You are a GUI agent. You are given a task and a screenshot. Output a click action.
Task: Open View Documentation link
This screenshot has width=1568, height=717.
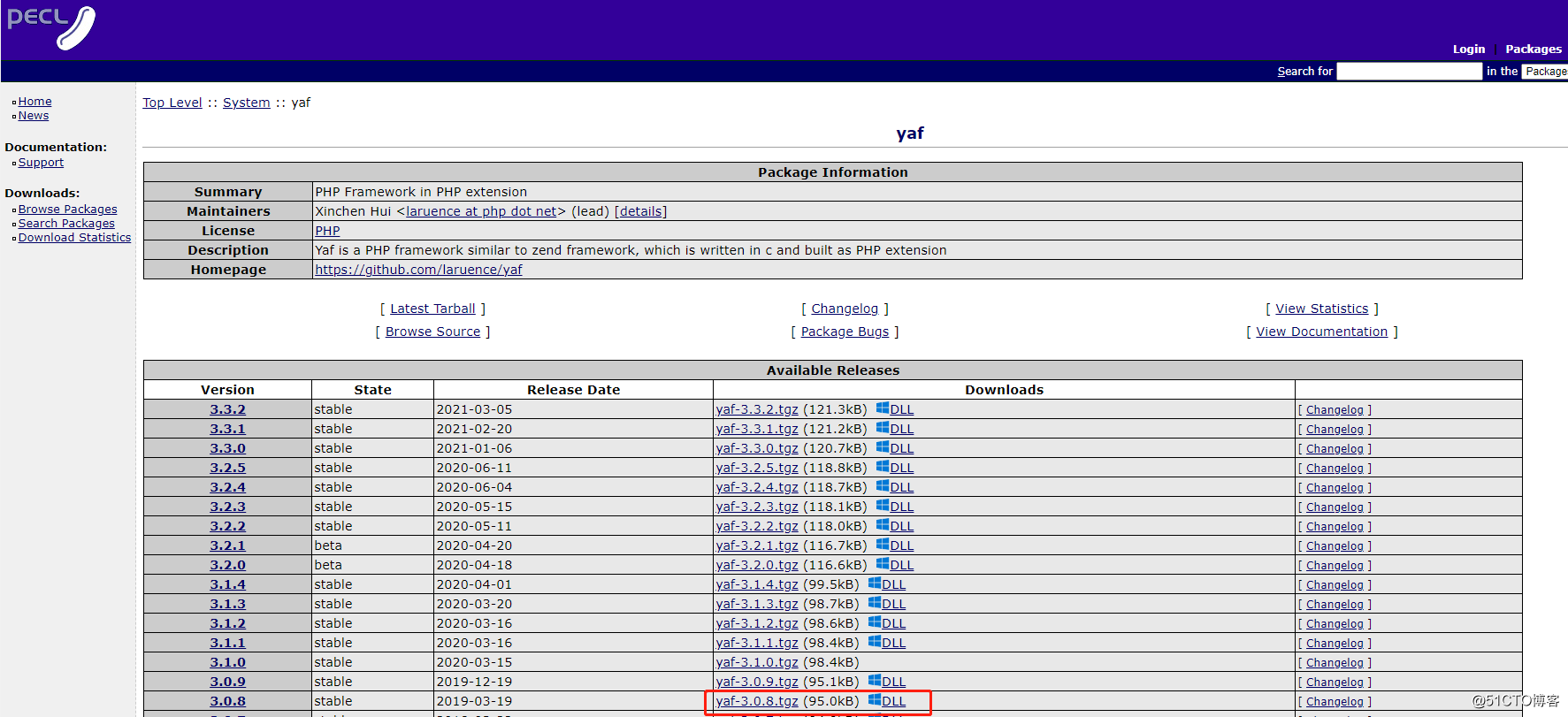1321,332
